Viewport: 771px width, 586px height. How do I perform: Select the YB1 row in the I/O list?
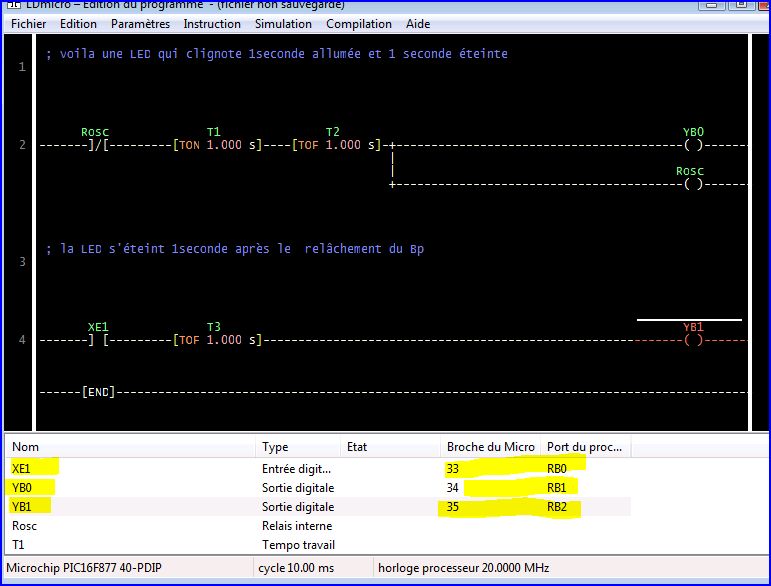tap(318, 506)
